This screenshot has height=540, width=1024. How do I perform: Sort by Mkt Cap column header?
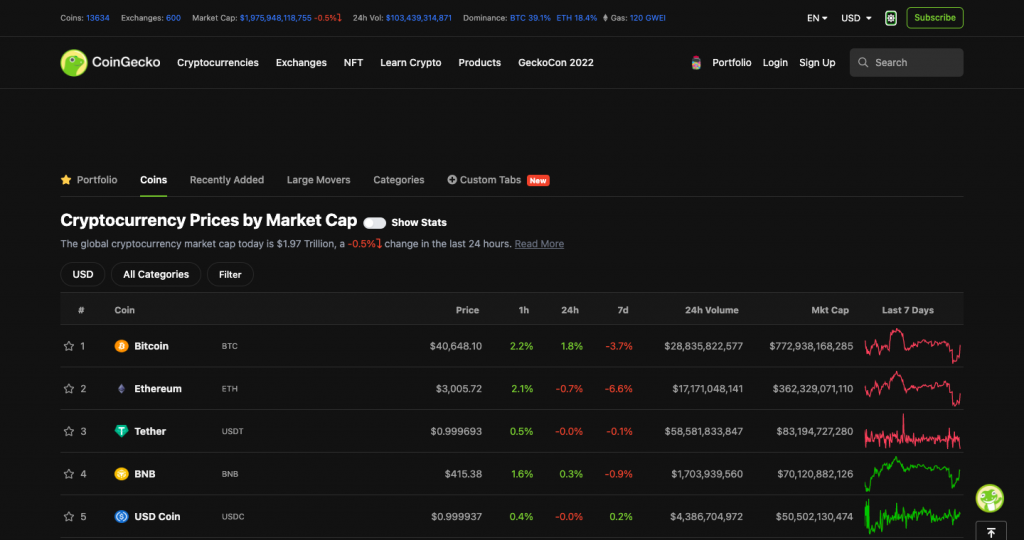(x=830, y=310)
